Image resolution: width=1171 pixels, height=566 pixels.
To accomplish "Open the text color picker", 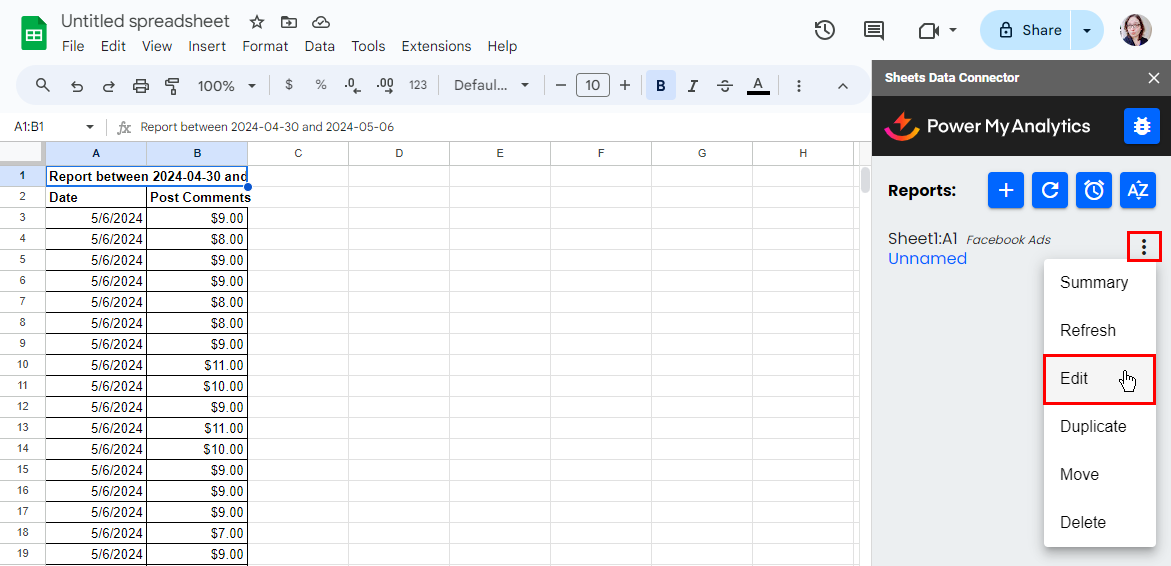I will click(758, 86).
